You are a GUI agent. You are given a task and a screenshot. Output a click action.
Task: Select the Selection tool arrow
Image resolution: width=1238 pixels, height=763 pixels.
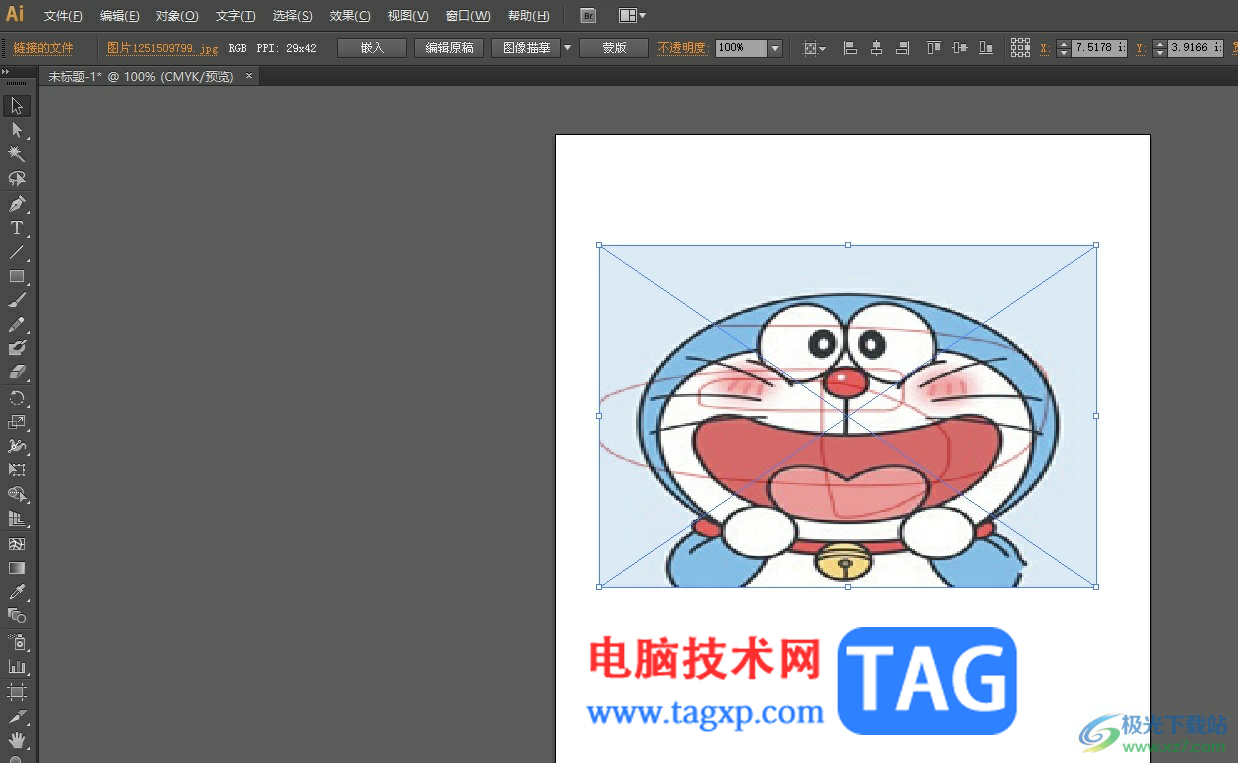(17, 106)
